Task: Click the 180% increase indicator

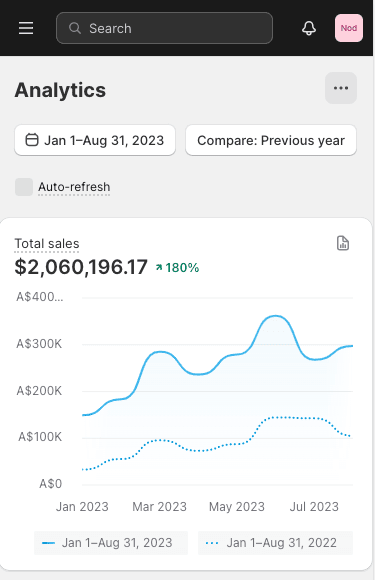Action: point(178,267)
